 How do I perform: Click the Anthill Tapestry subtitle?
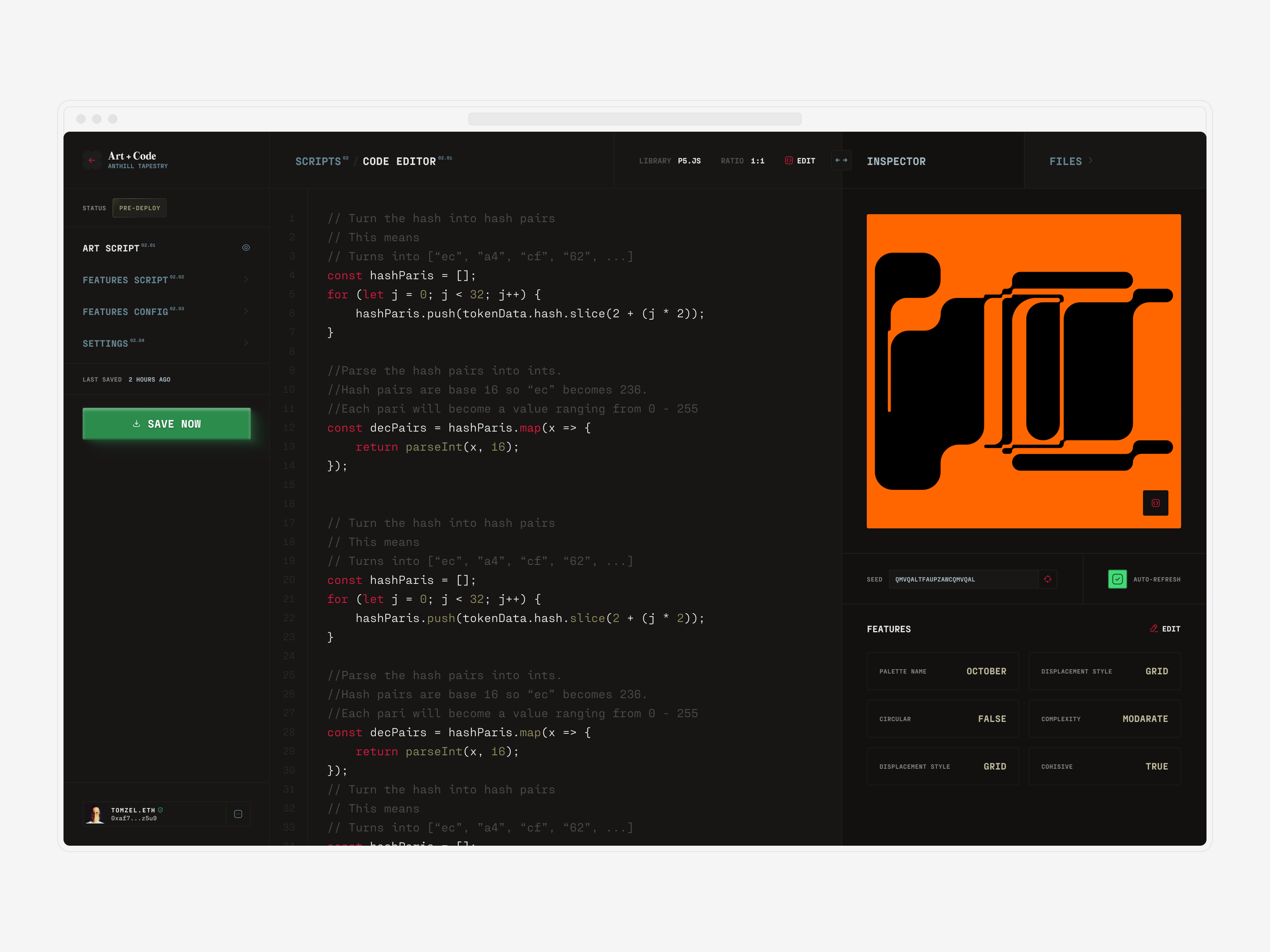[x=138, y=167]
